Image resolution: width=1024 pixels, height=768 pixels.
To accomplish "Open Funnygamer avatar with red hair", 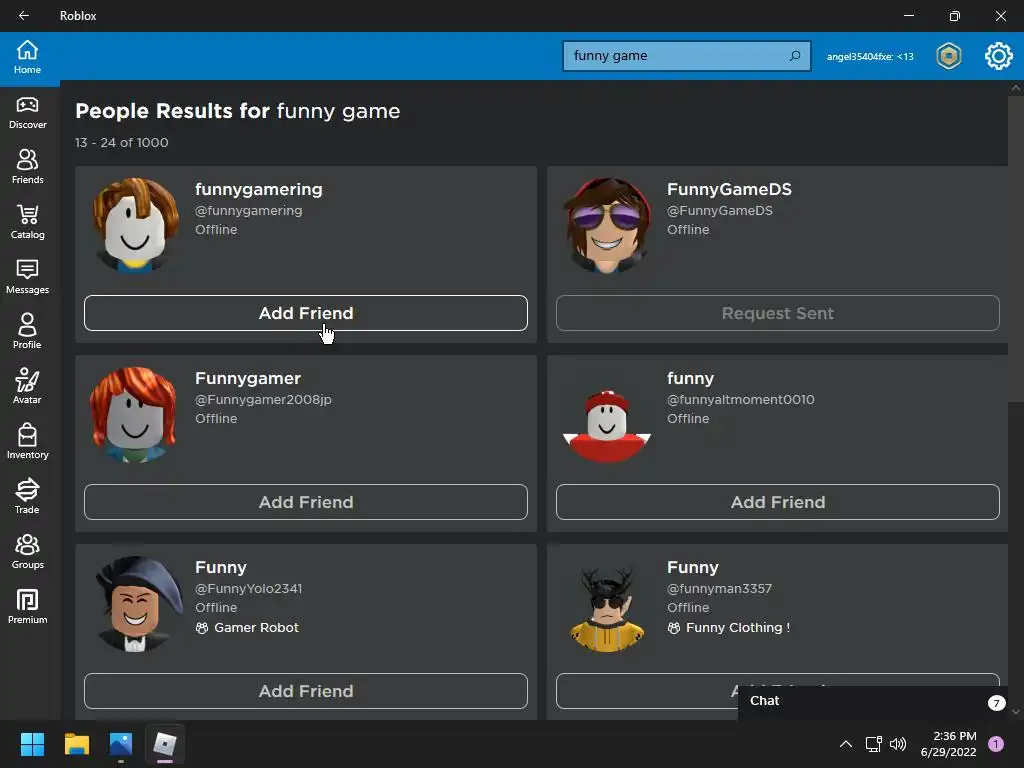I will (135, 414).
